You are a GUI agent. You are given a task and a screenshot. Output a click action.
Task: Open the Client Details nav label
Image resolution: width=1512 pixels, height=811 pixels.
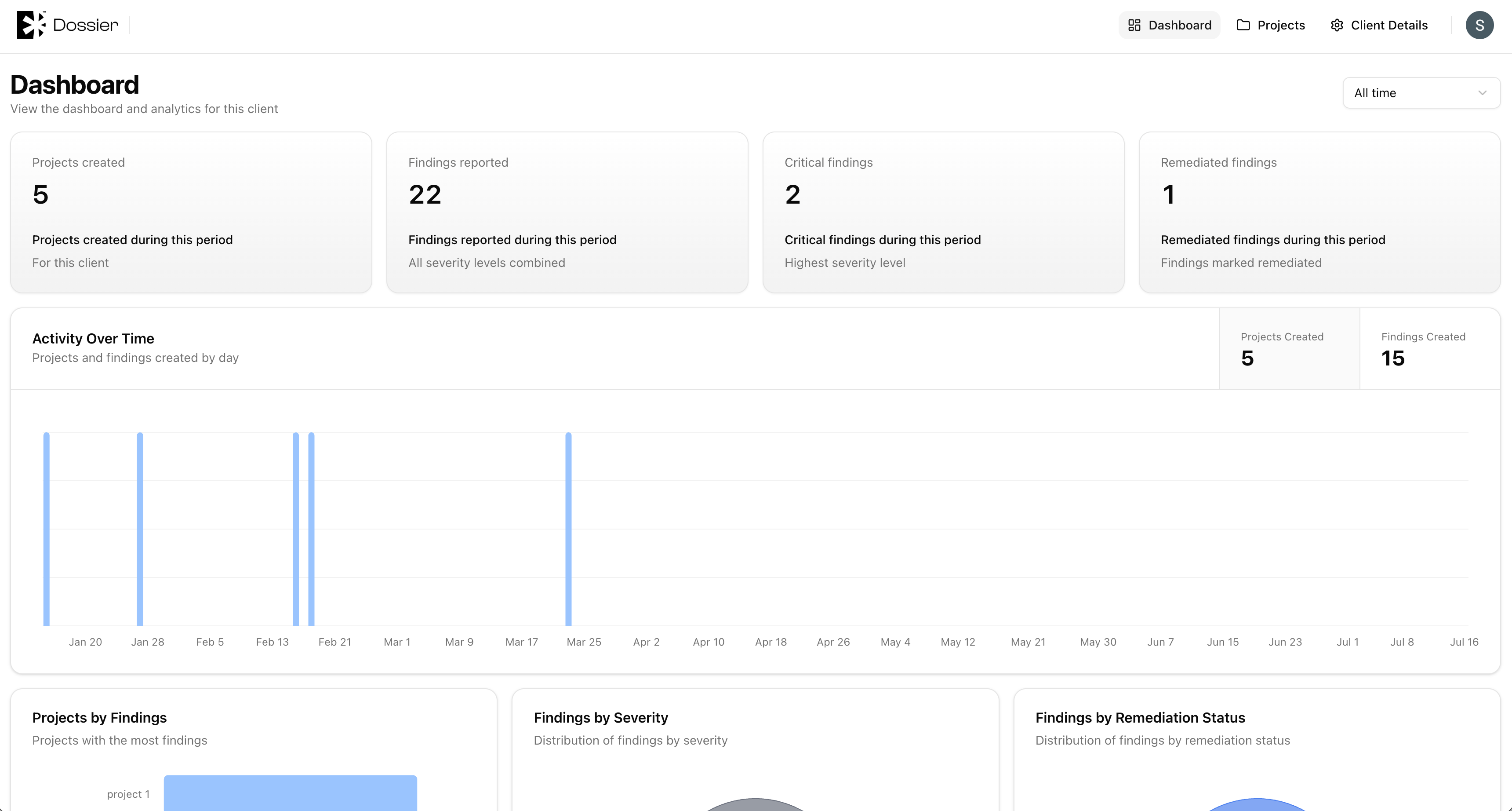click(1389, 25)
